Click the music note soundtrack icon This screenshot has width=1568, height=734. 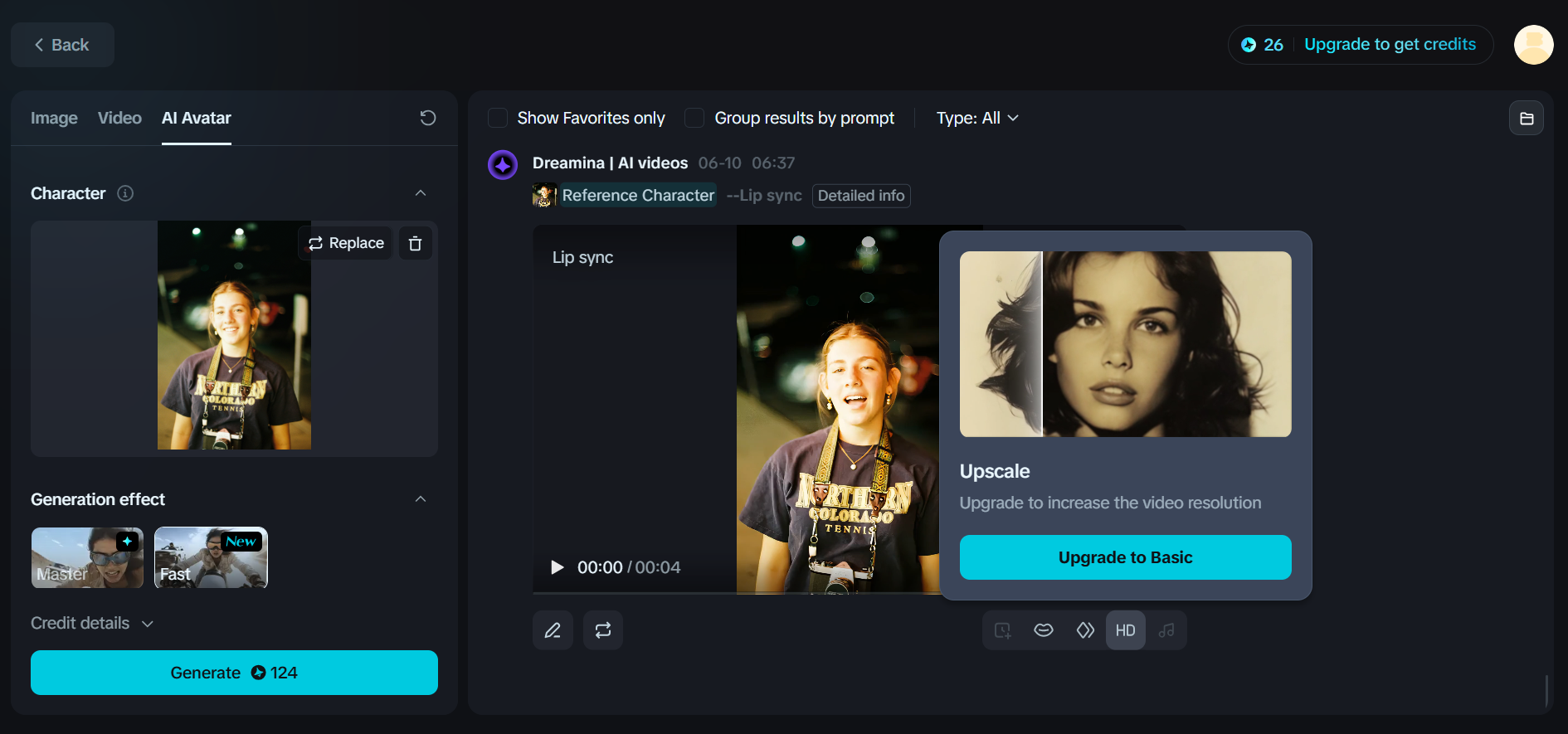point(1166,630)
